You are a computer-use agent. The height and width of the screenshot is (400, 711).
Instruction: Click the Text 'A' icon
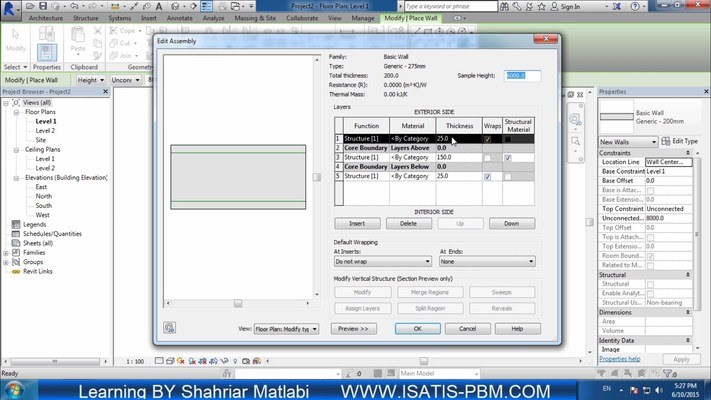pos(159,6)
